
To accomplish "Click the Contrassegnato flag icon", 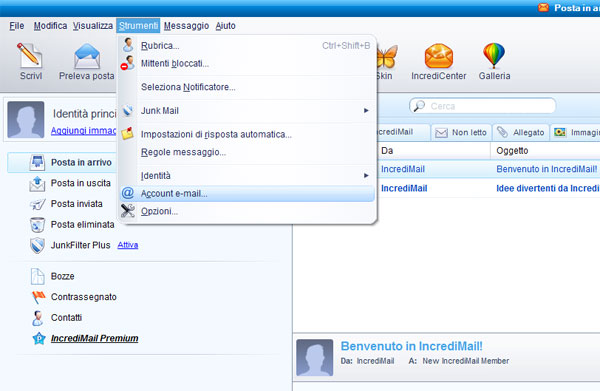I will (x=38, y=297).
